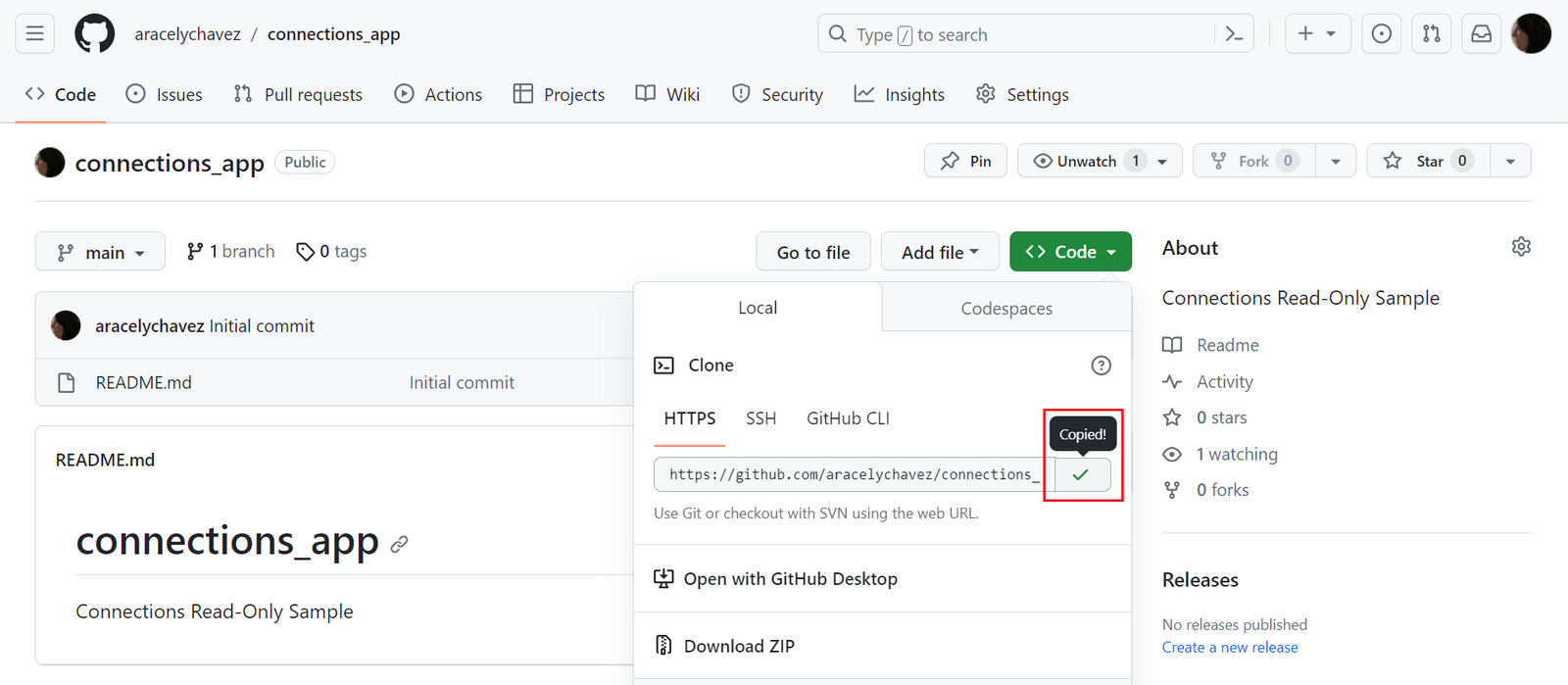Open notifications inbox icon

point(1481,34)
